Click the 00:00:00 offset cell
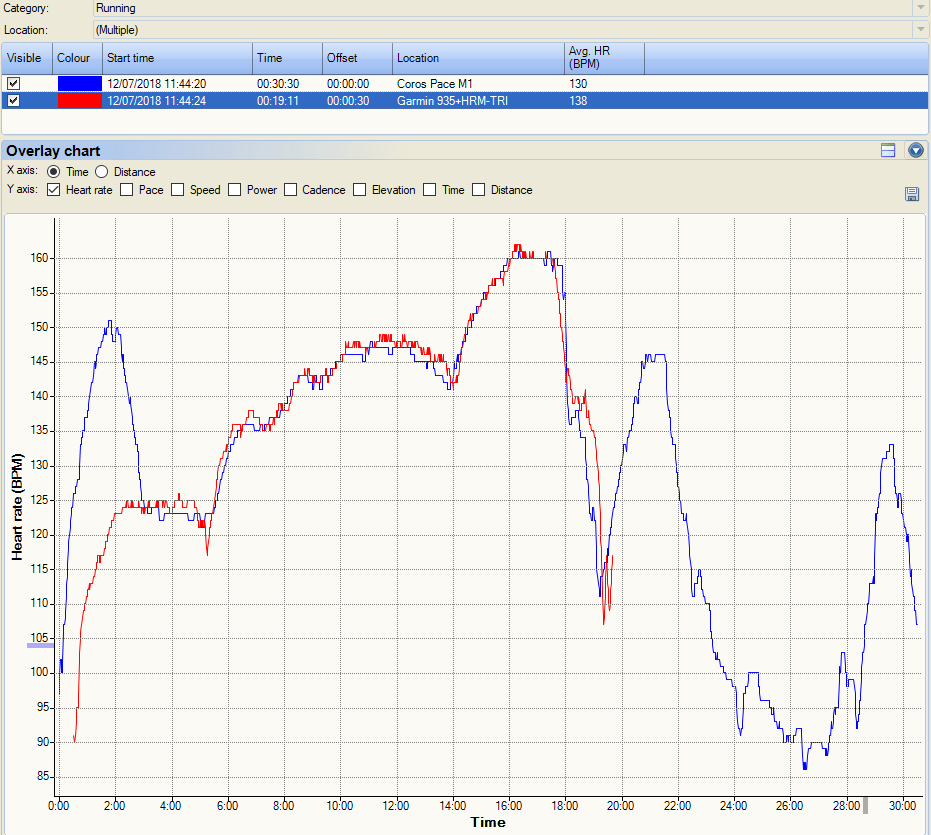 click(348, 84)
